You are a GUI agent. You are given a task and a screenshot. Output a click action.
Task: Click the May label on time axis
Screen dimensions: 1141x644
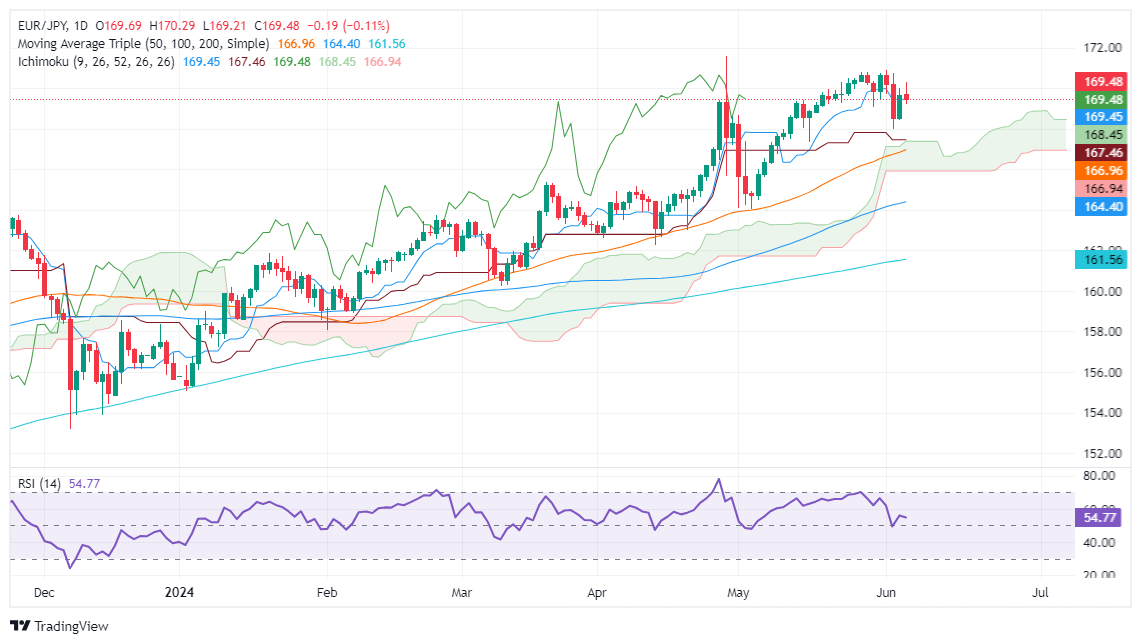coord(738,593)
